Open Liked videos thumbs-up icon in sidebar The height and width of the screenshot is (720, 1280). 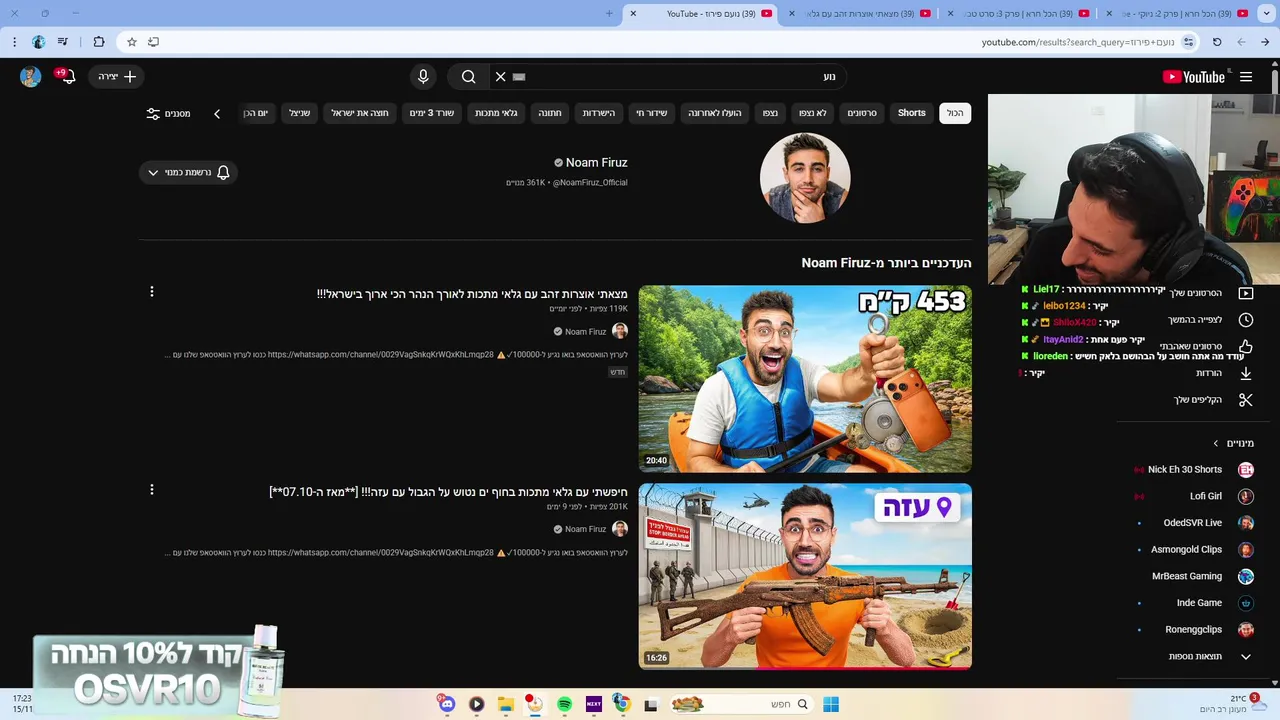(x=1246, y=346)
